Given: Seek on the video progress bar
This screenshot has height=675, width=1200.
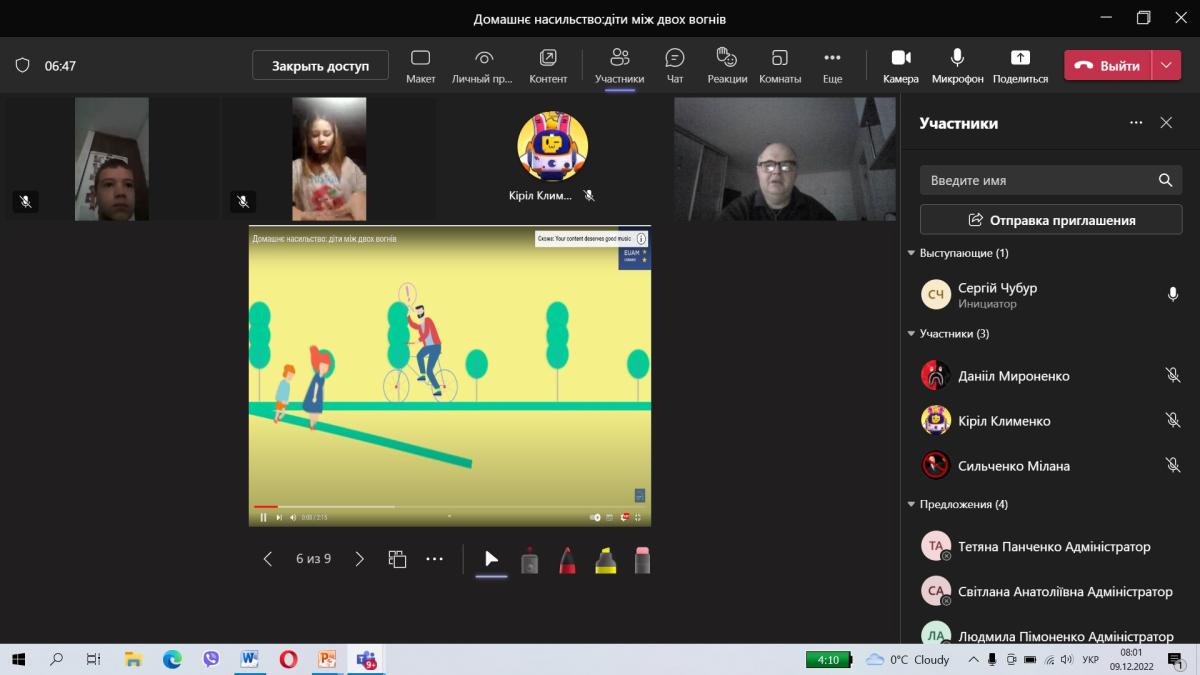Looking at the screenshot, I should (450, 506).
